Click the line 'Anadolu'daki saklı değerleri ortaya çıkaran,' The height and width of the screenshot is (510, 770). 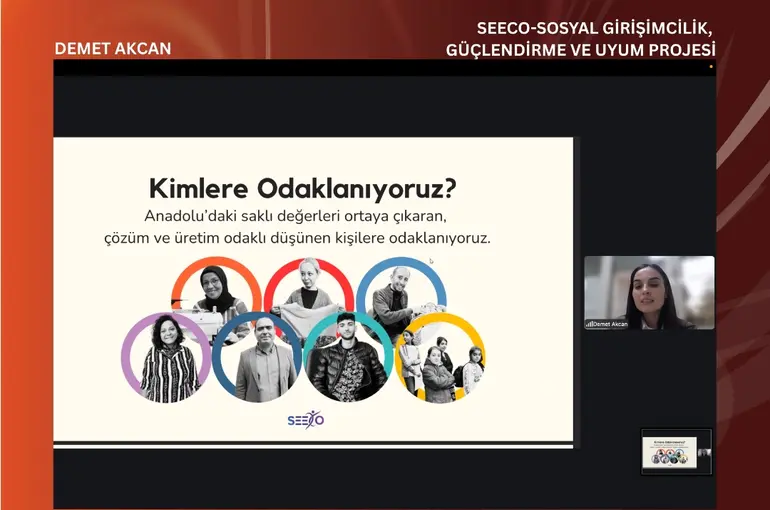pos(295,216)
